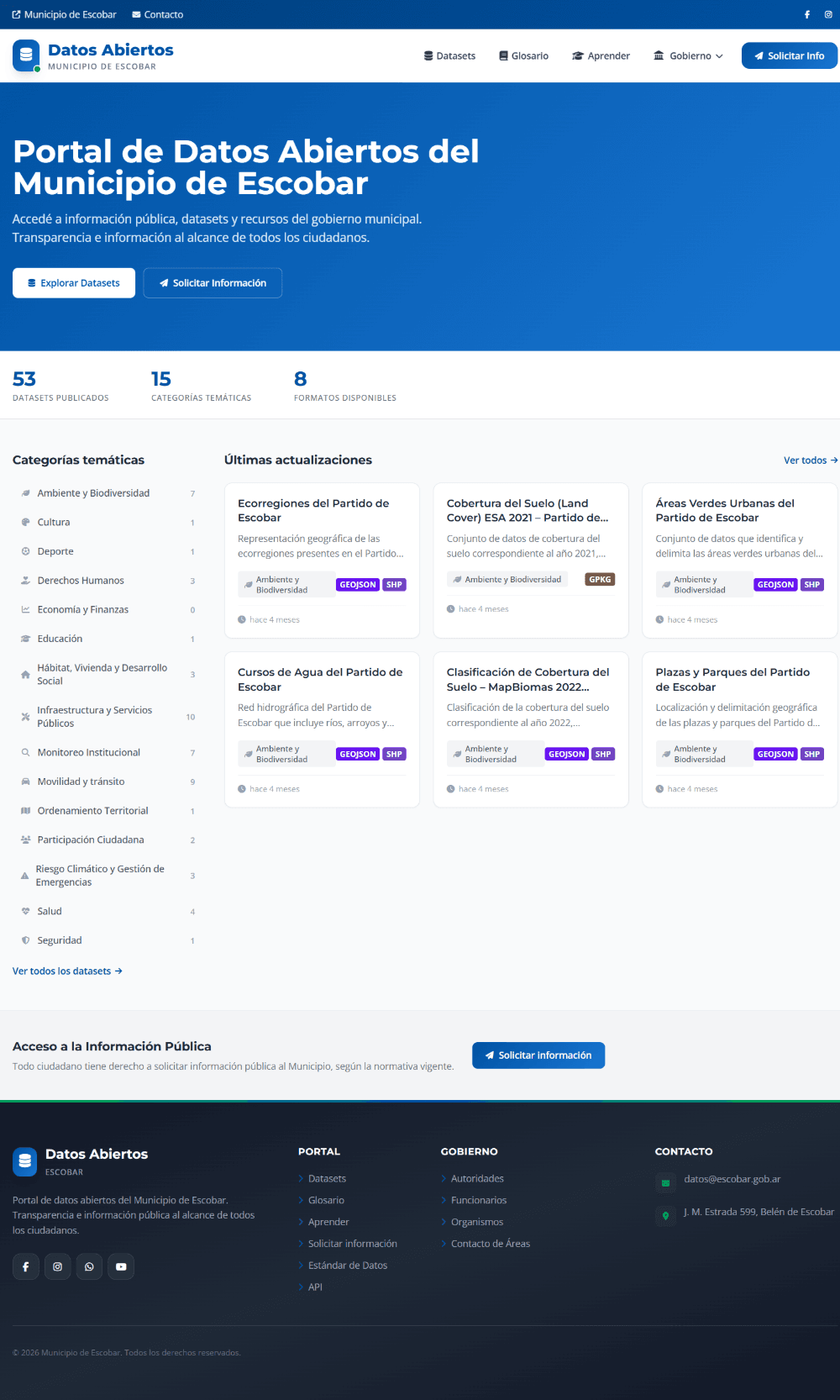
Task: Open the footer Instagram social icon
Action: [58, 1266]
